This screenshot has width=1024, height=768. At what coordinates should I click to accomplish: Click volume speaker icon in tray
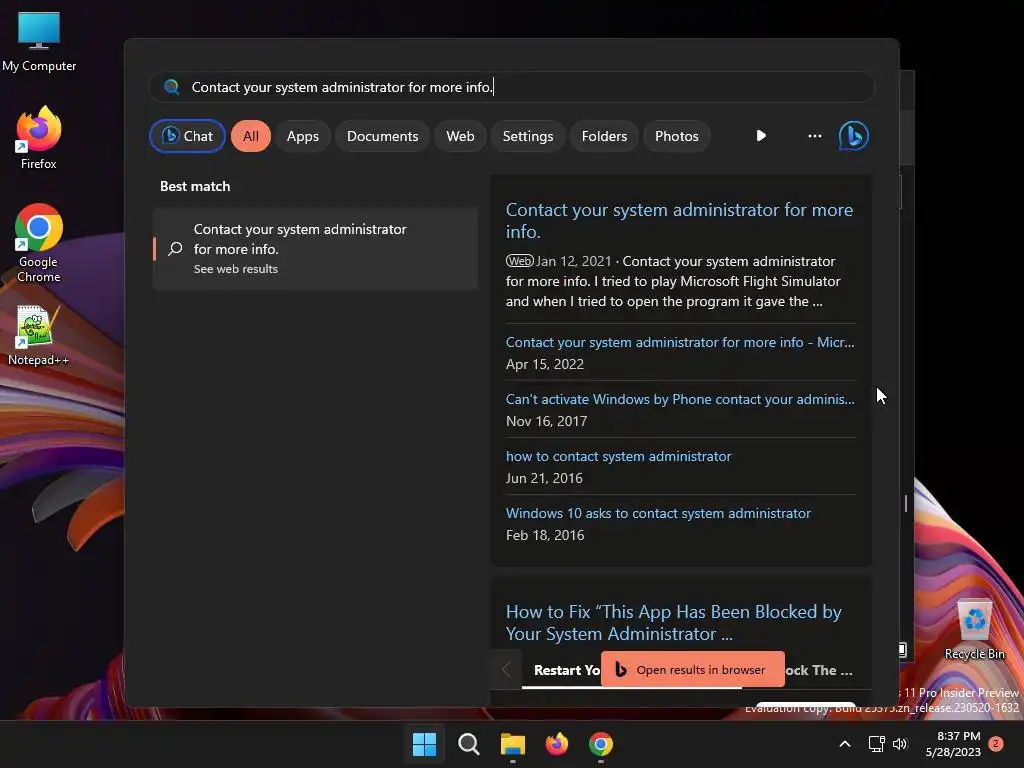(x=900, y=744)
